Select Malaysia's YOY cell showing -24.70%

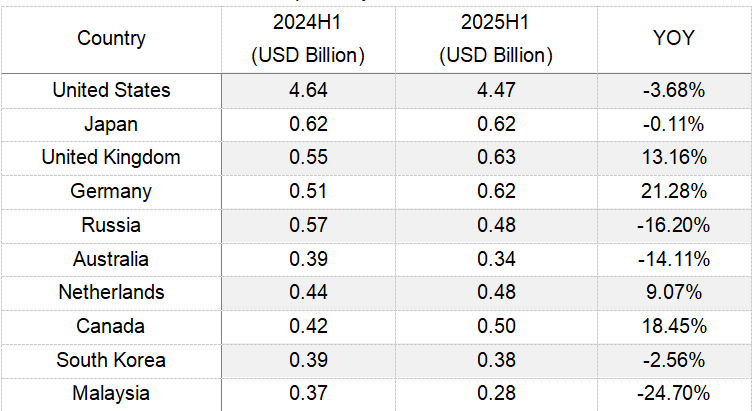[674, 393]
